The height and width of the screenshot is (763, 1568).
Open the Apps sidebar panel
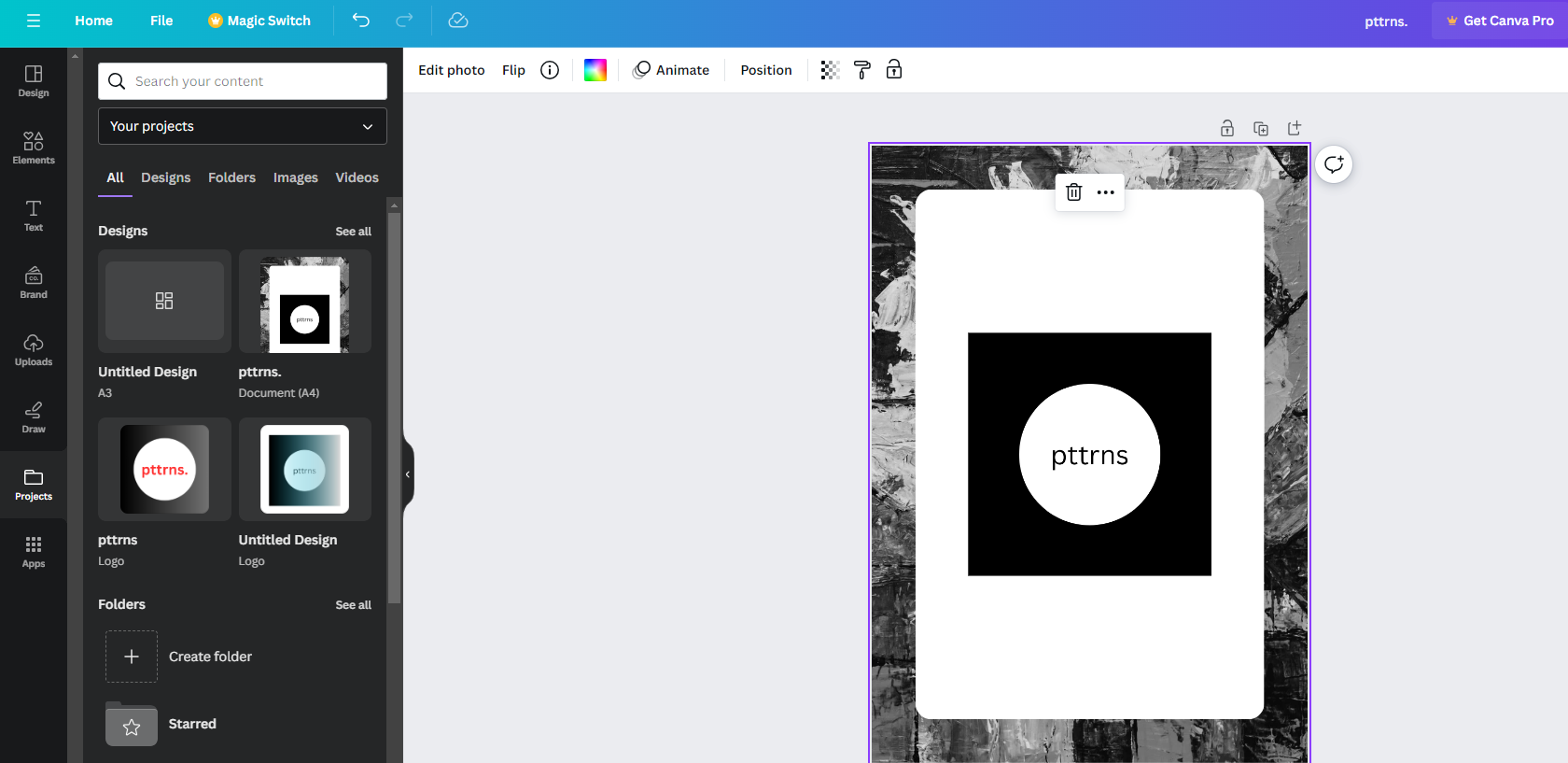coord(34,552)
